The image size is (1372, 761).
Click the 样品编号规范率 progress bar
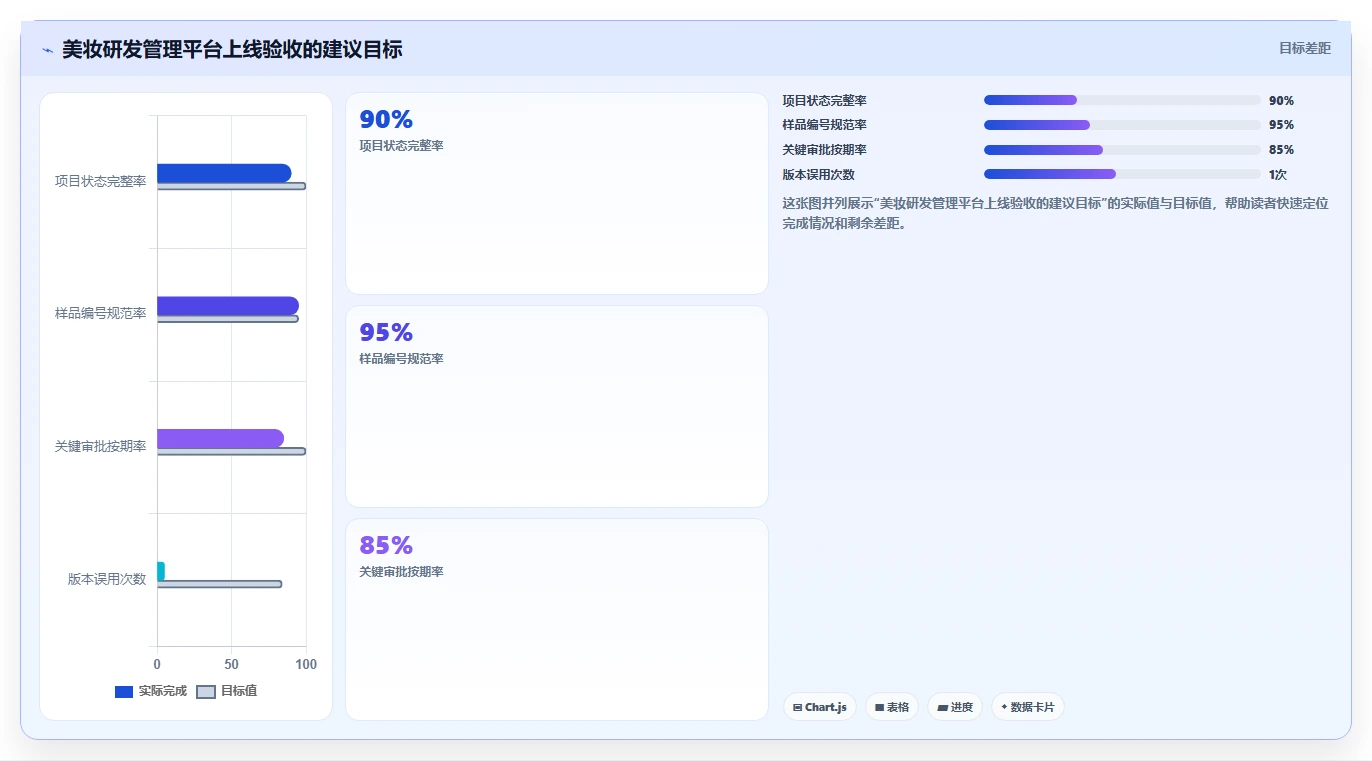(x=1122, y=125)
